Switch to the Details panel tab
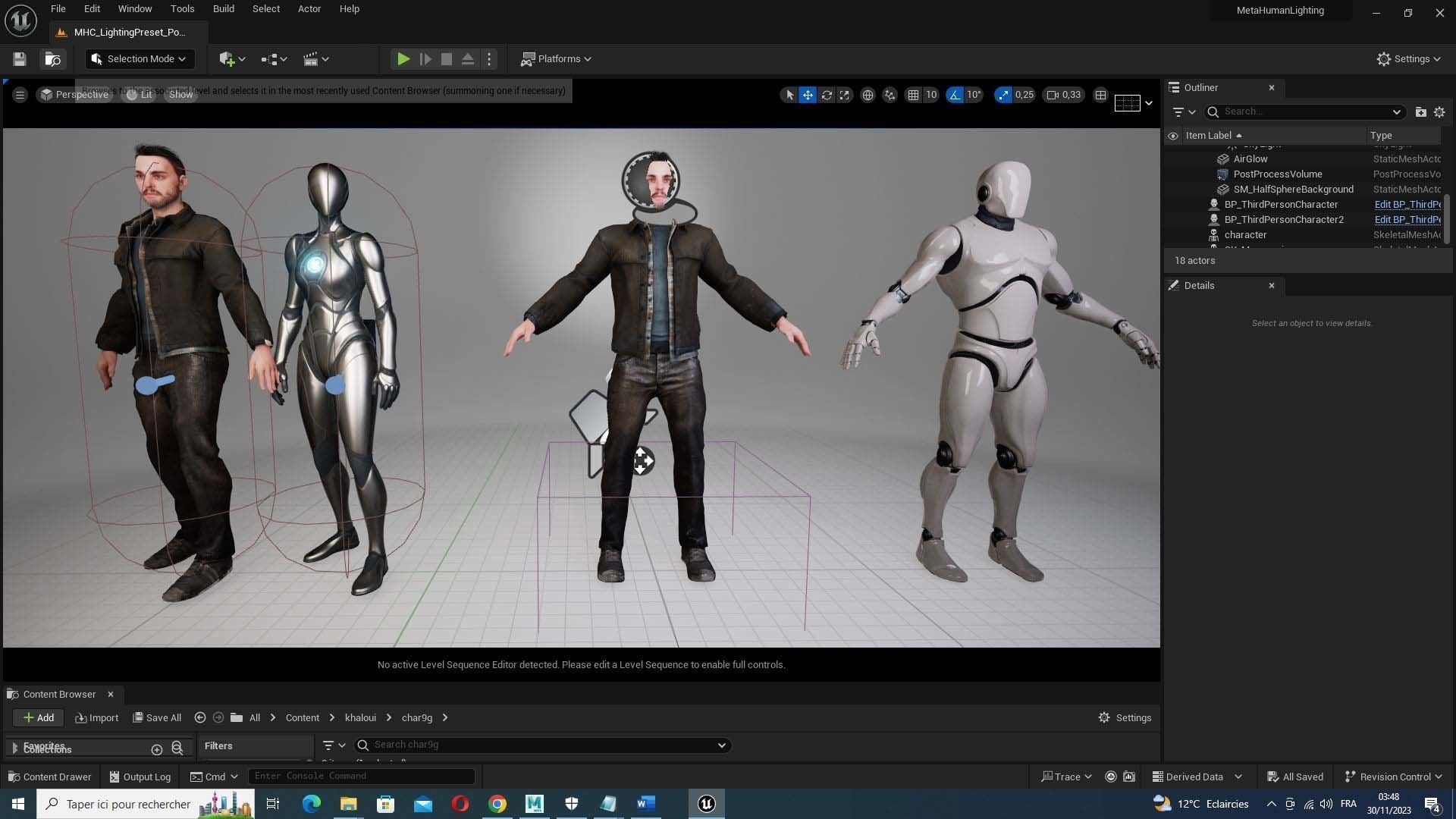This screenshot has height=819, width=1456. pos(1199,285)
